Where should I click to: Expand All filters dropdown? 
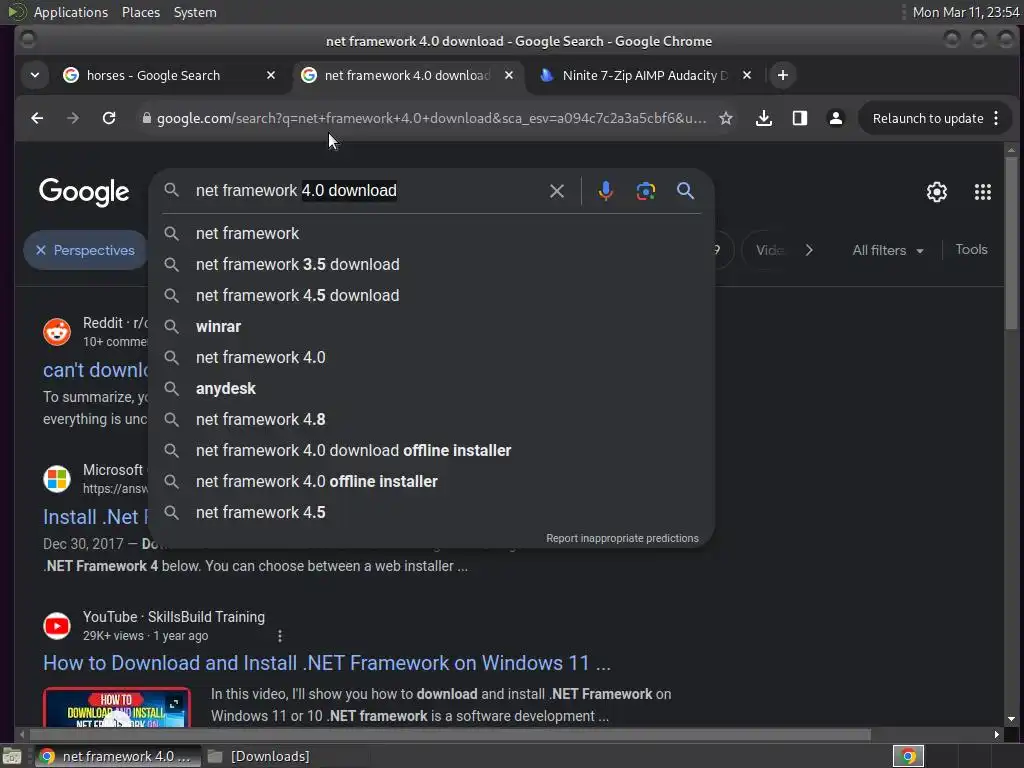point(888,250)
